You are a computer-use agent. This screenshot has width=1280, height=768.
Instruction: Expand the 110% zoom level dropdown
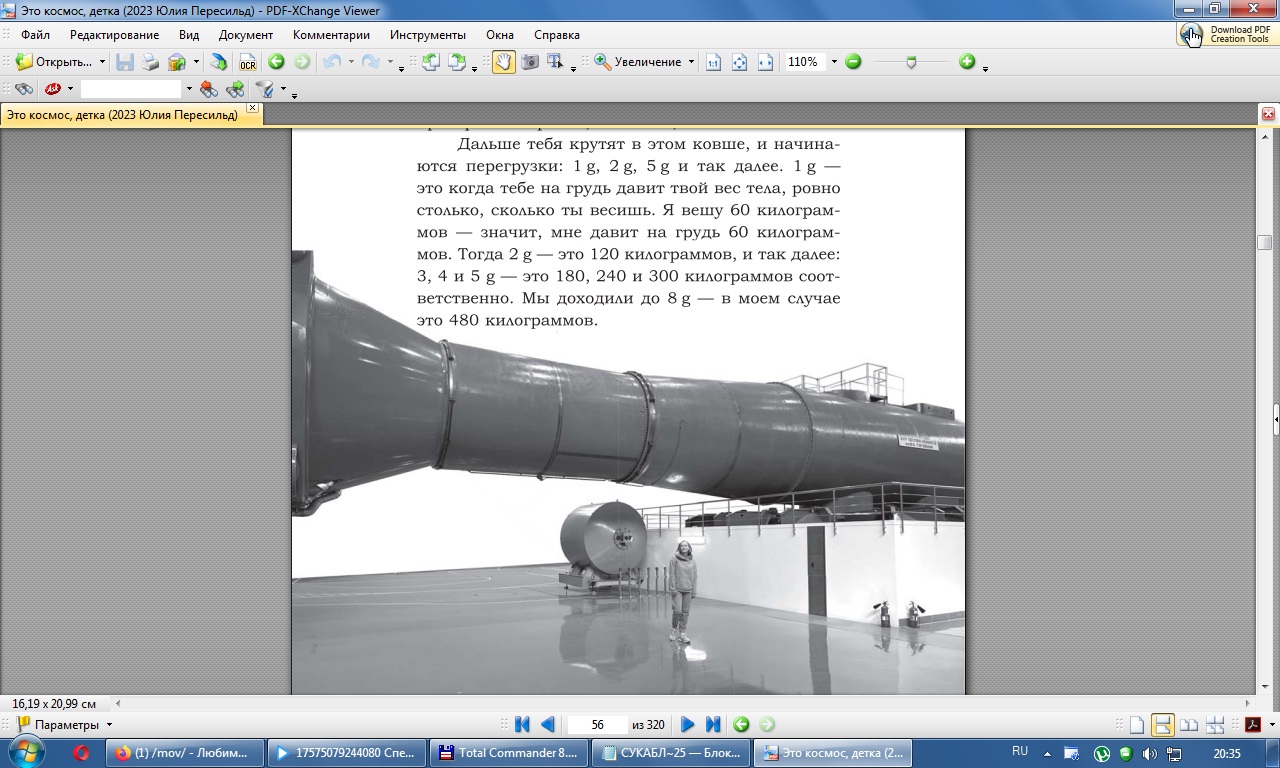coord(834,62)
